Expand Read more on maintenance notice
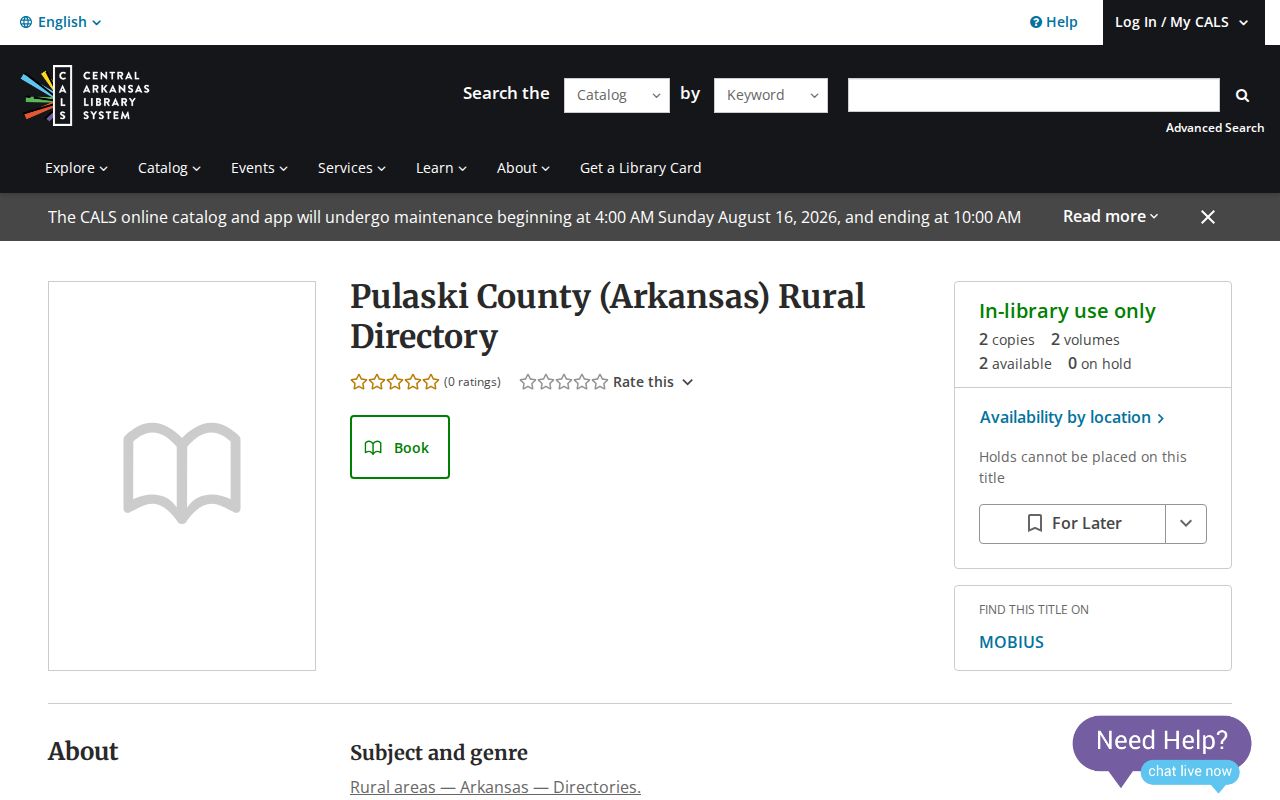 1111,216
